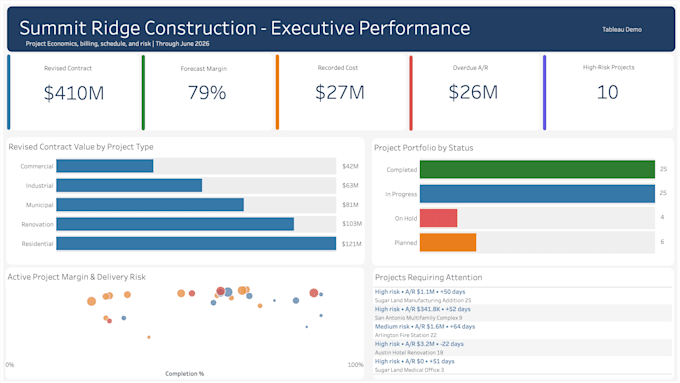Viewport: 680px width, 383px height.
Task: Click the High-Risk Projects count 10
Action: 608,92
